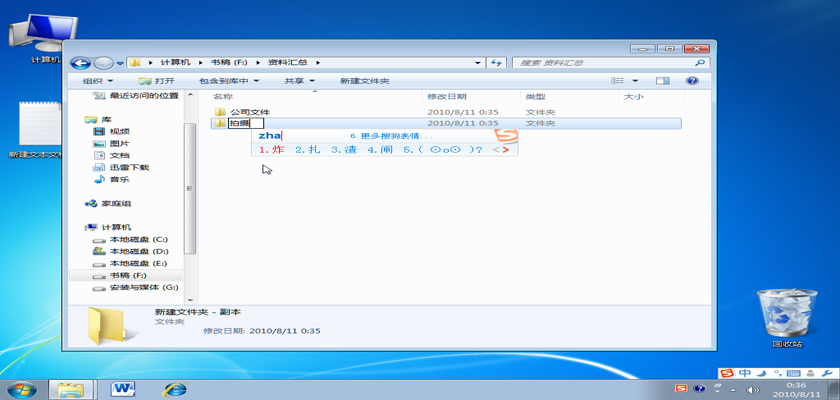Open the view options dropdown arrow
The image size is (840, 400).
pyautogui.click(x=637, y=80)
